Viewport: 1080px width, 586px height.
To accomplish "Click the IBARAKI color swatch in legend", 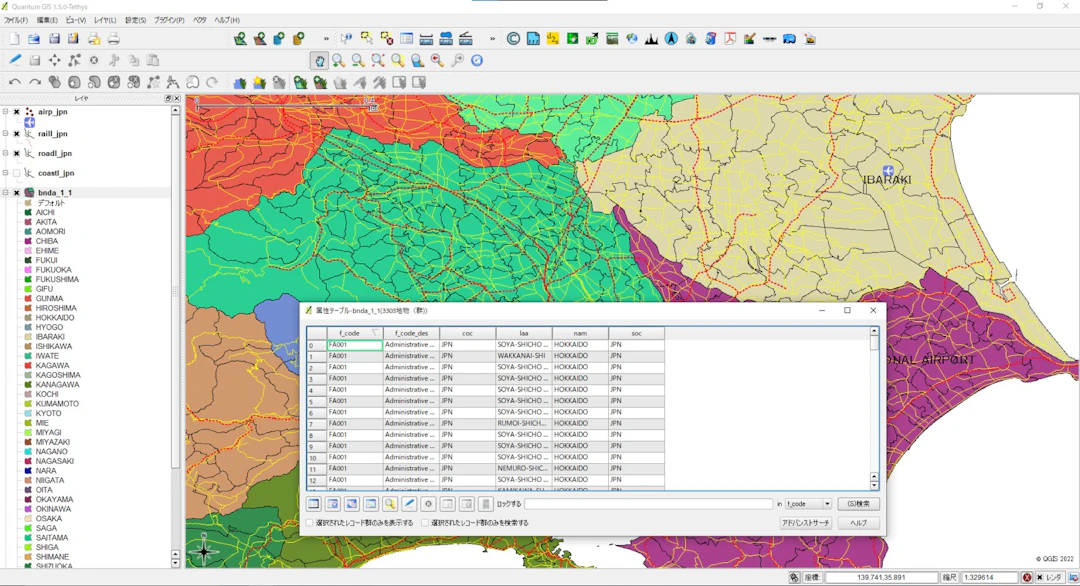I will [x=28, y=337].
